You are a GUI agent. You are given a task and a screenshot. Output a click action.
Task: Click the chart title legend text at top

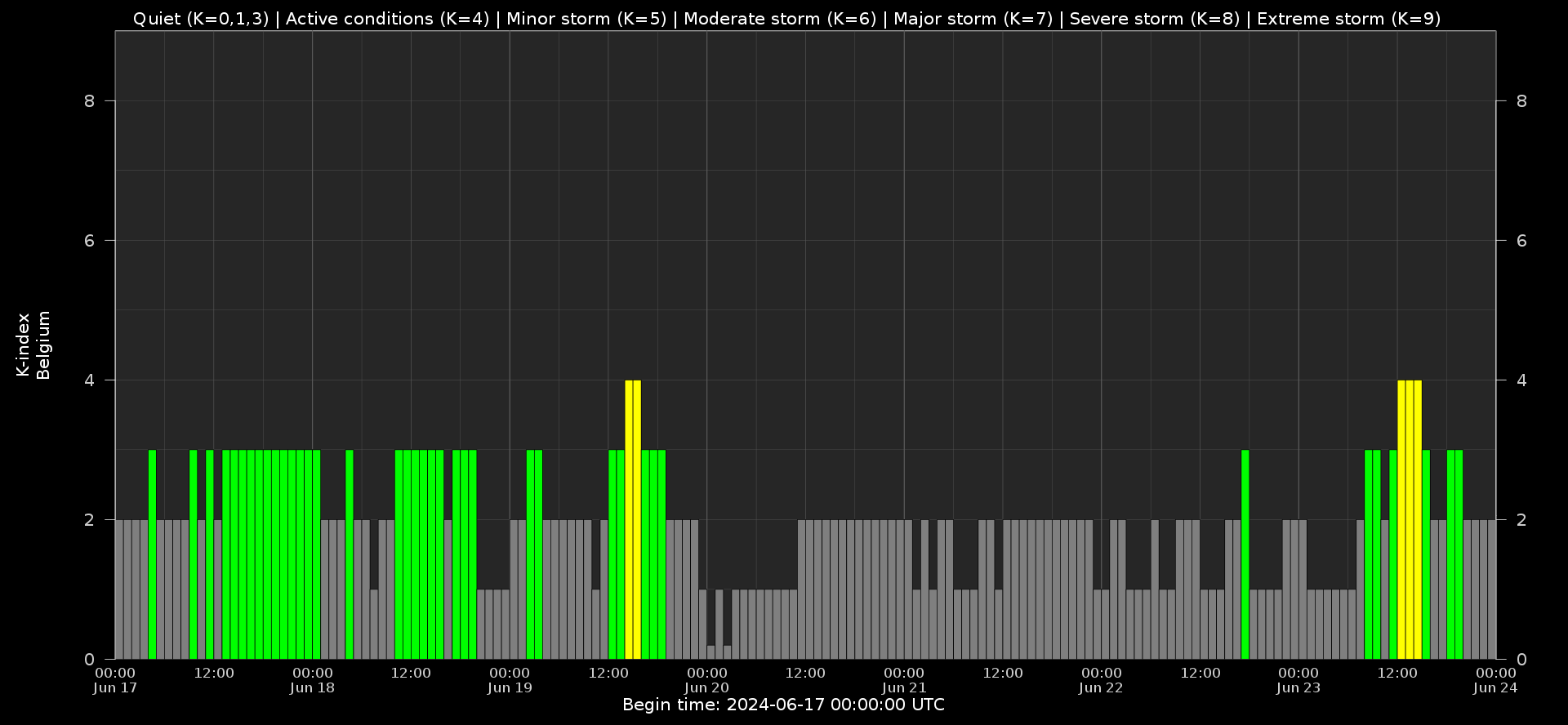point(786,19)
